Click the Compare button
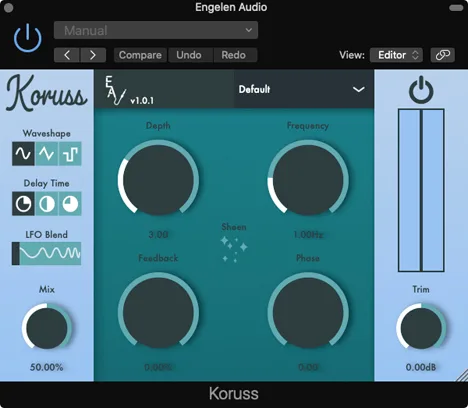Image resolution: width=468 pixels, height=408 pixels. (x=140, y=55)
